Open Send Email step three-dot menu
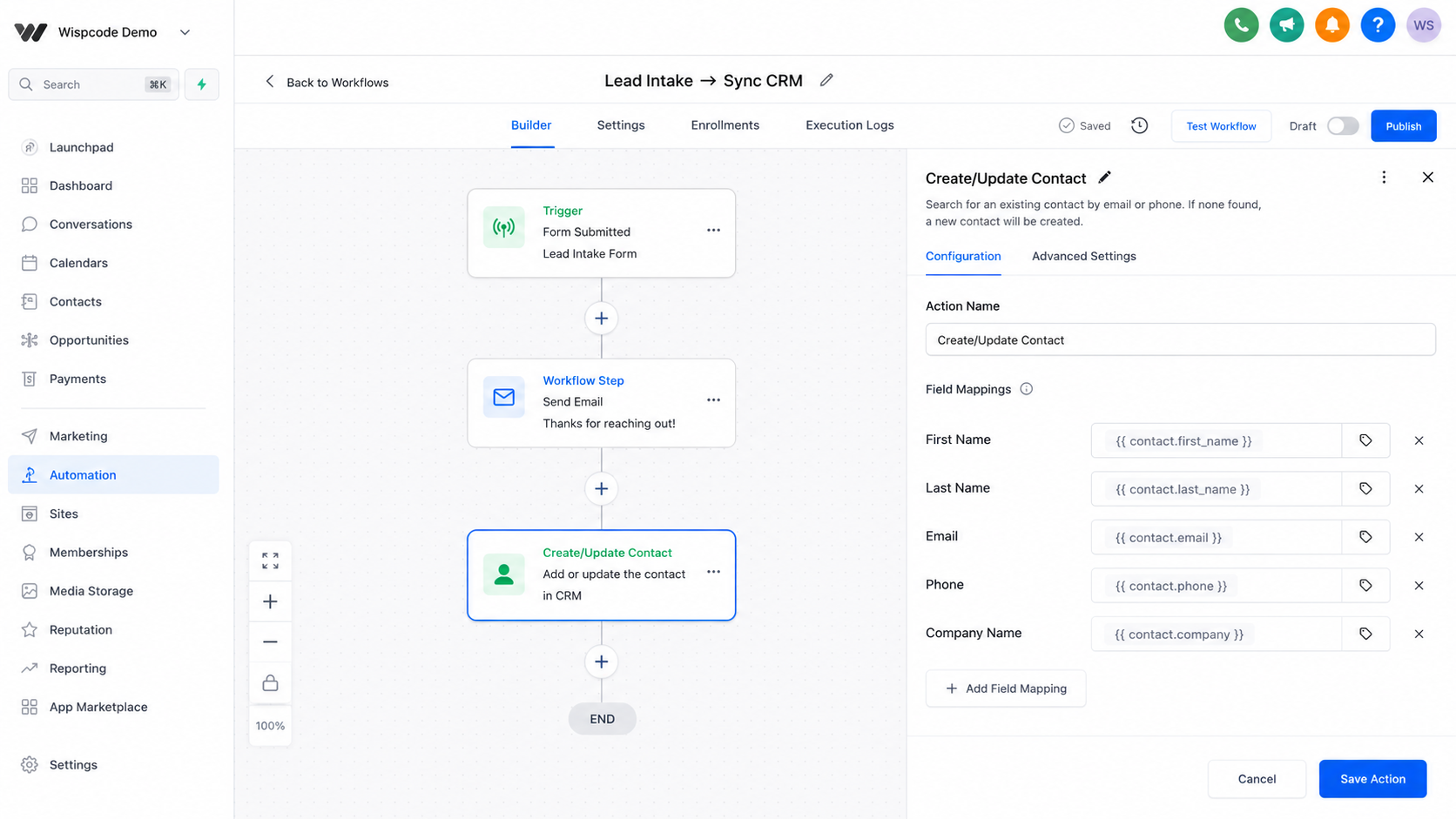The image size is (1456, 819). [713, 400]
